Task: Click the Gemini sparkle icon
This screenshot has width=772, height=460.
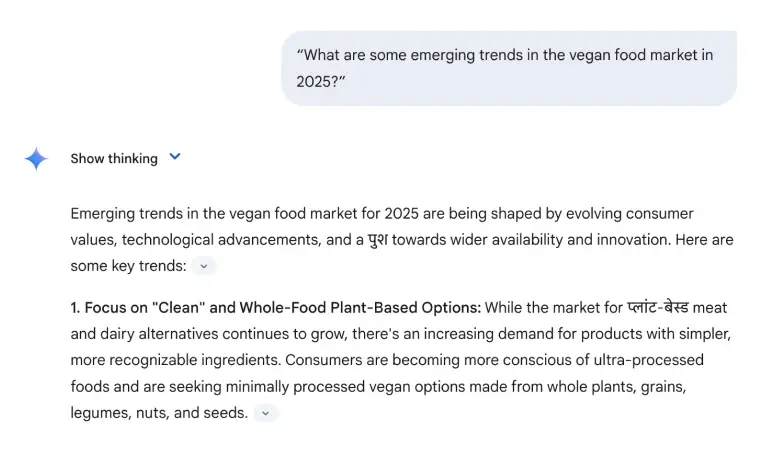Action: point(36,159)
